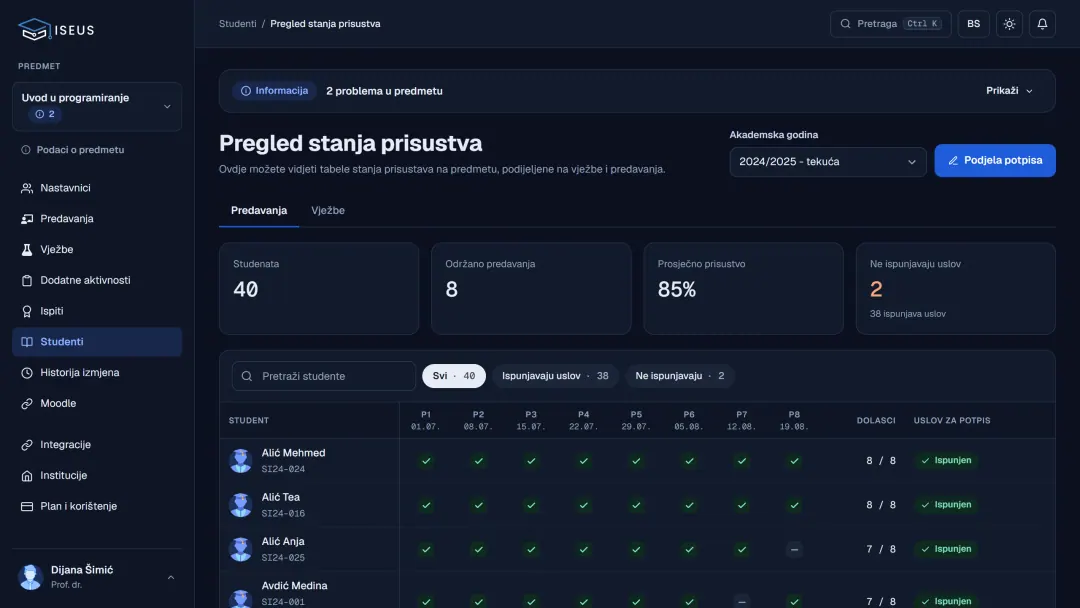Toggle Alić Mehmed's P8 attendance check

tap(794, 461)
